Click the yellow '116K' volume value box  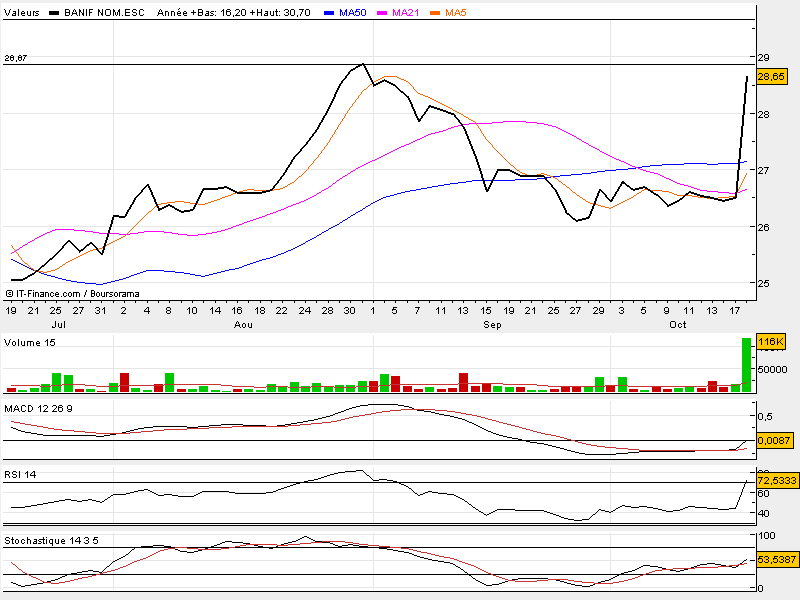771,342
